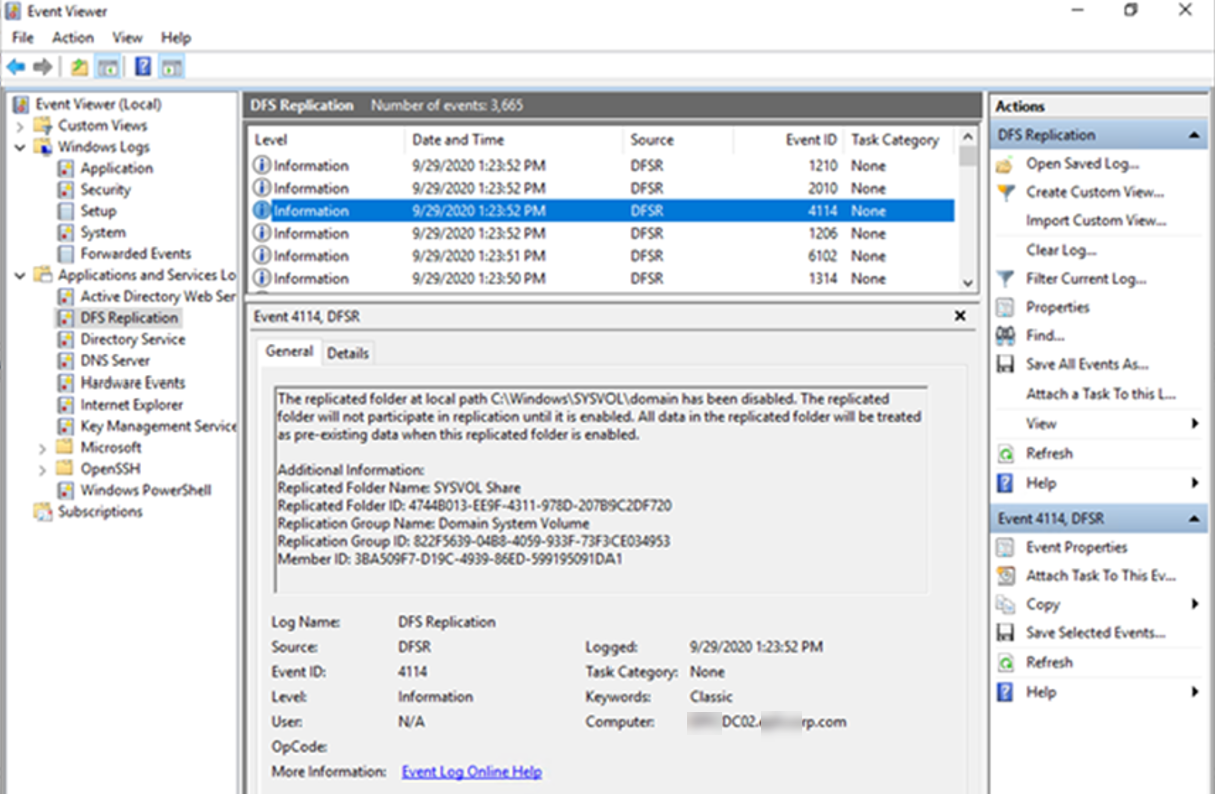The width and height of the screenshot is (1215, 794).
Task: Open the Event Log Online Help link
Action: (x=471, y=772)
